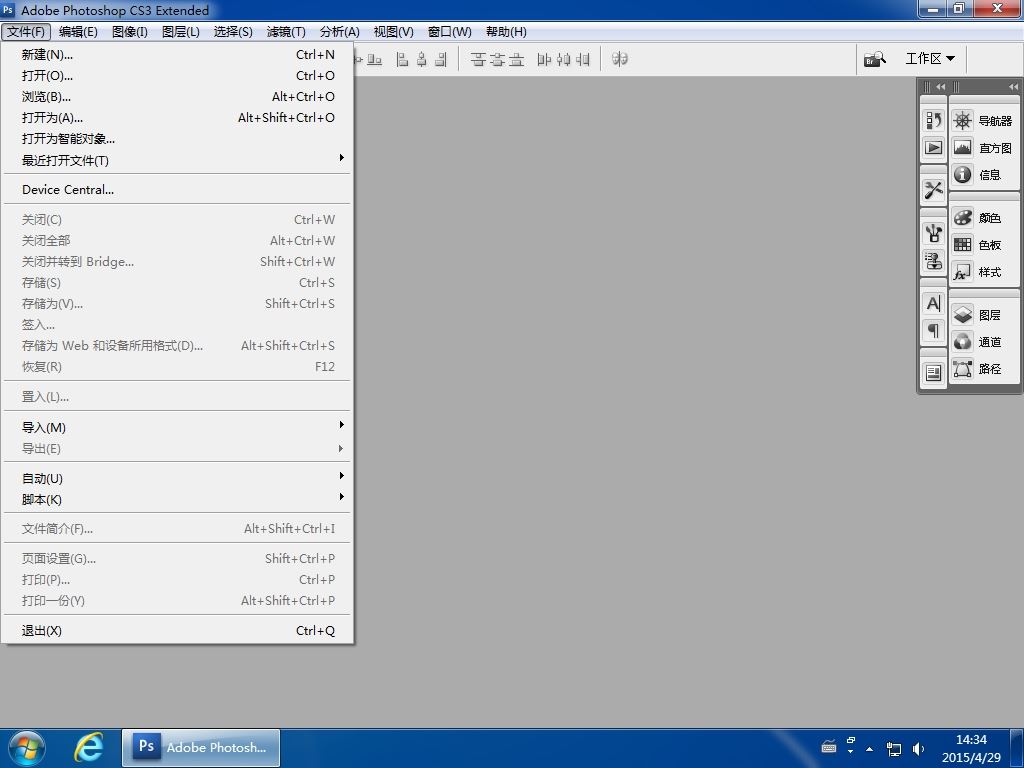Screen dimensions: 1024x768
Task: Choose 浏览(B)... from the File menu
Action: 177,97
